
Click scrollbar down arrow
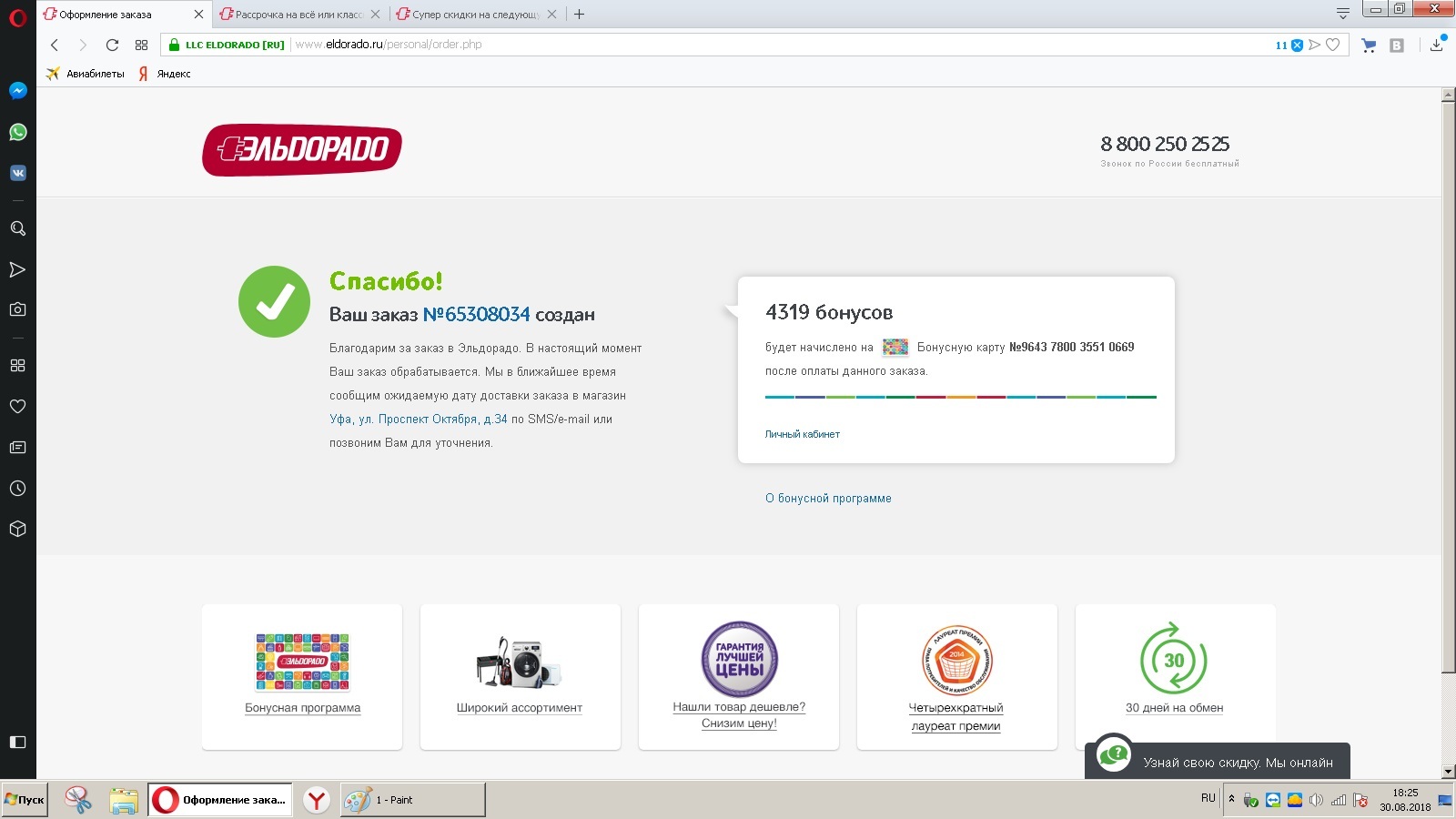pos(1449,772)
